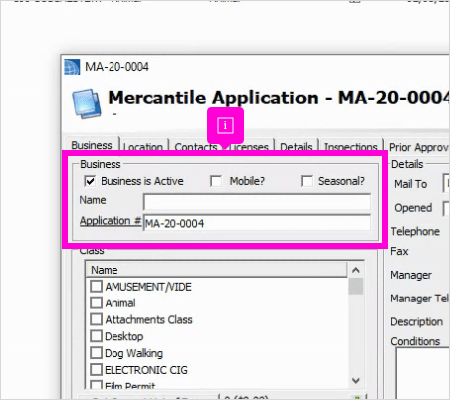The width and height of the screenshot is (450, 400).
Task: Go to the Inspections tab
Action: 351,147
